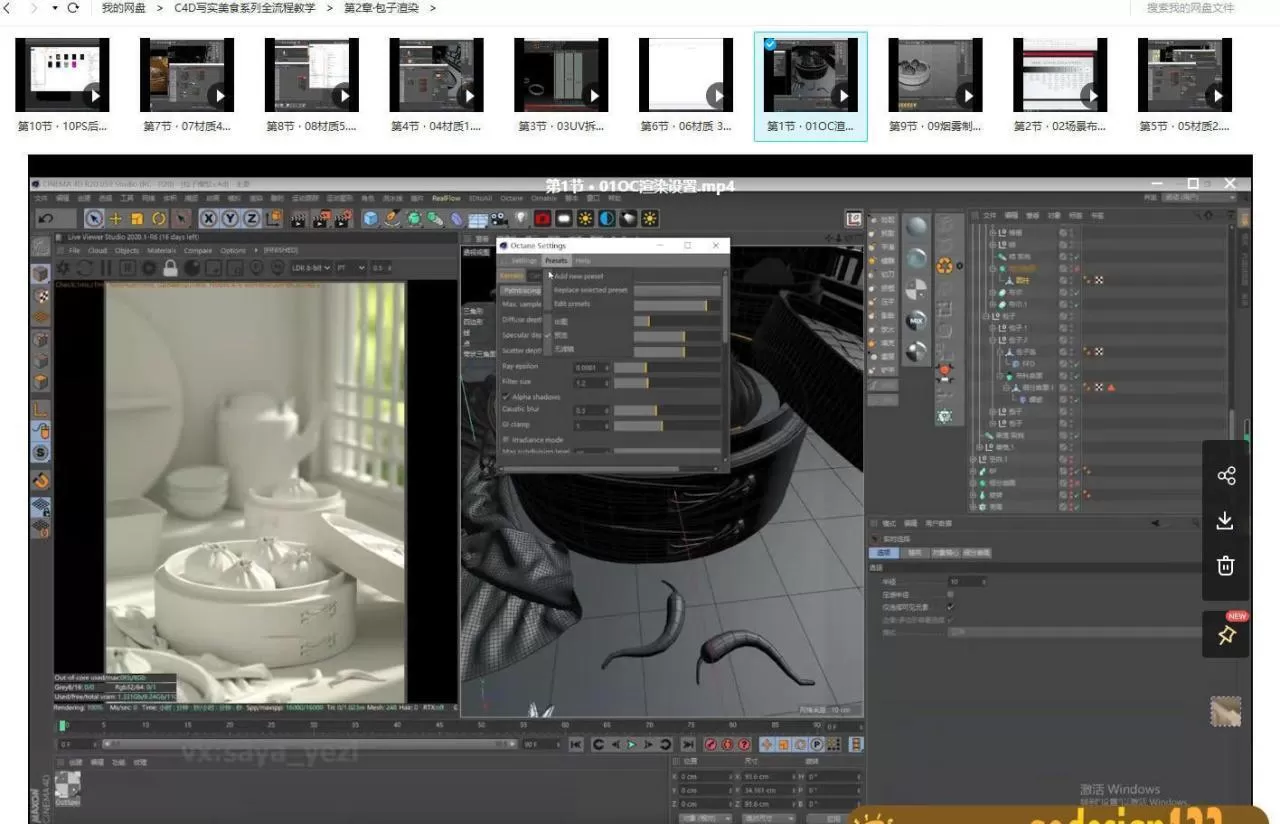The width and height of the screenshot is (1280, 824).
Task: Open the 第9节 video thumbnail
Action: (935, 75)
